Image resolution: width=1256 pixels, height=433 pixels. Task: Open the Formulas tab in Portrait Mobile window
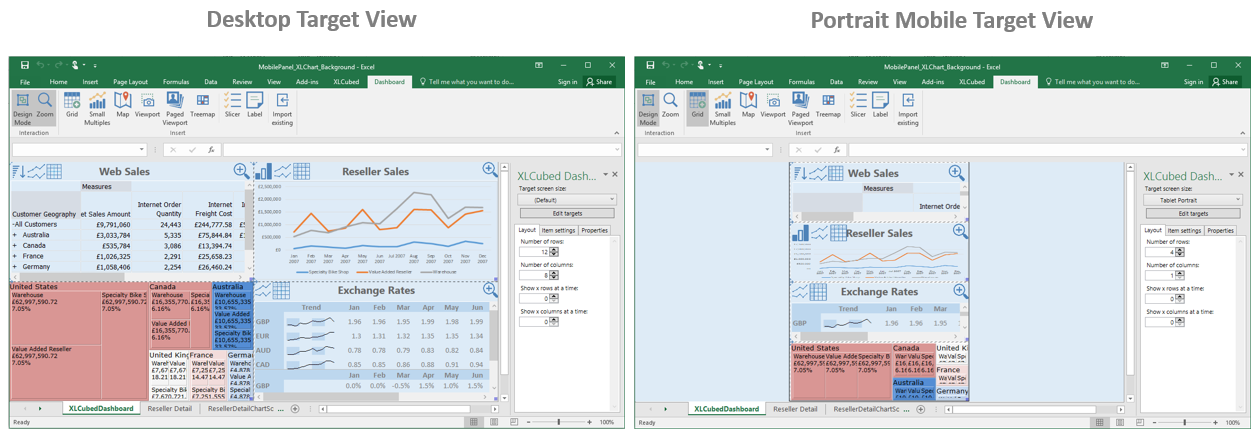[801, 81]
